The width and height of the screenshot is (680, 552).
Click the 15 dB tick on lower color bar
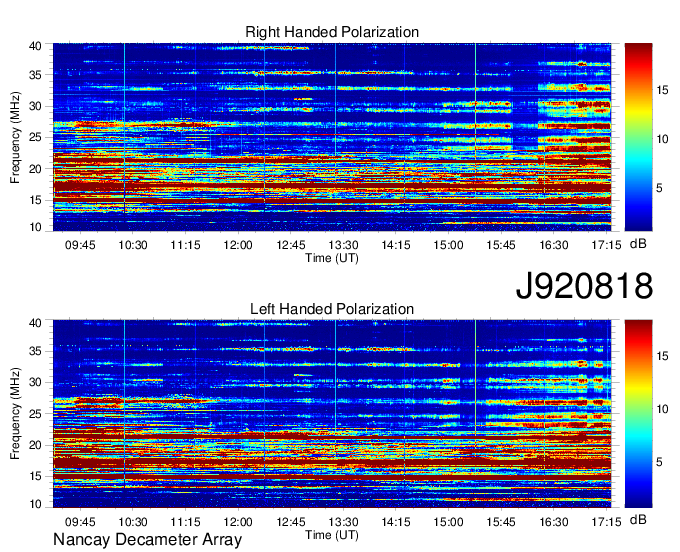(x=662, y=356)
